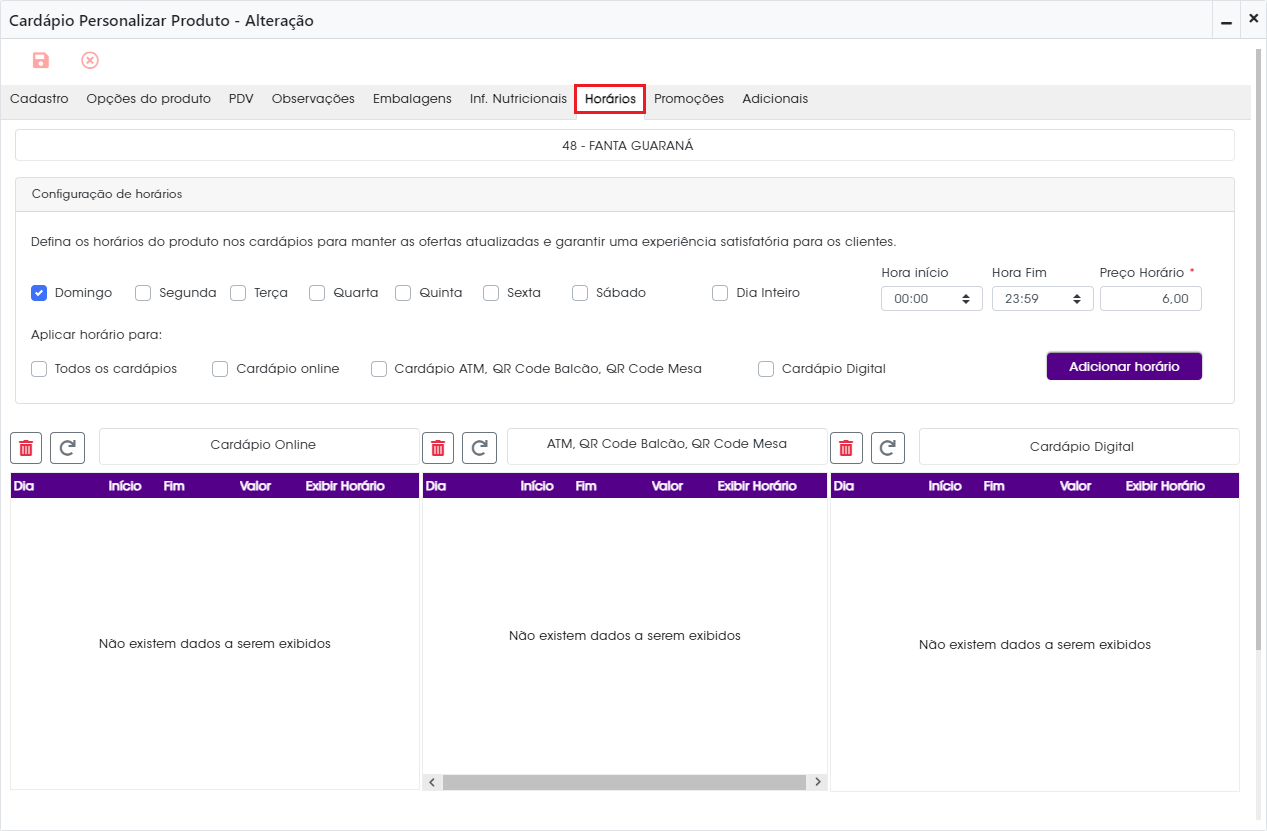Click the Hora Fim time field
The height and width of the screenshot is (831, 1267).
[1043, 299]
